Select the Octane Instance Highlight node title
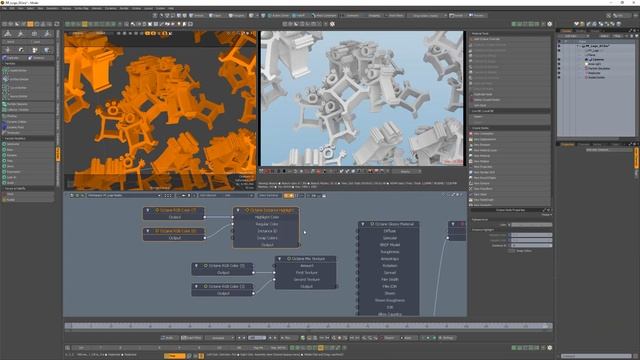Image resolution: width=640 pixels, height=360 pixels. click(271, 210)
